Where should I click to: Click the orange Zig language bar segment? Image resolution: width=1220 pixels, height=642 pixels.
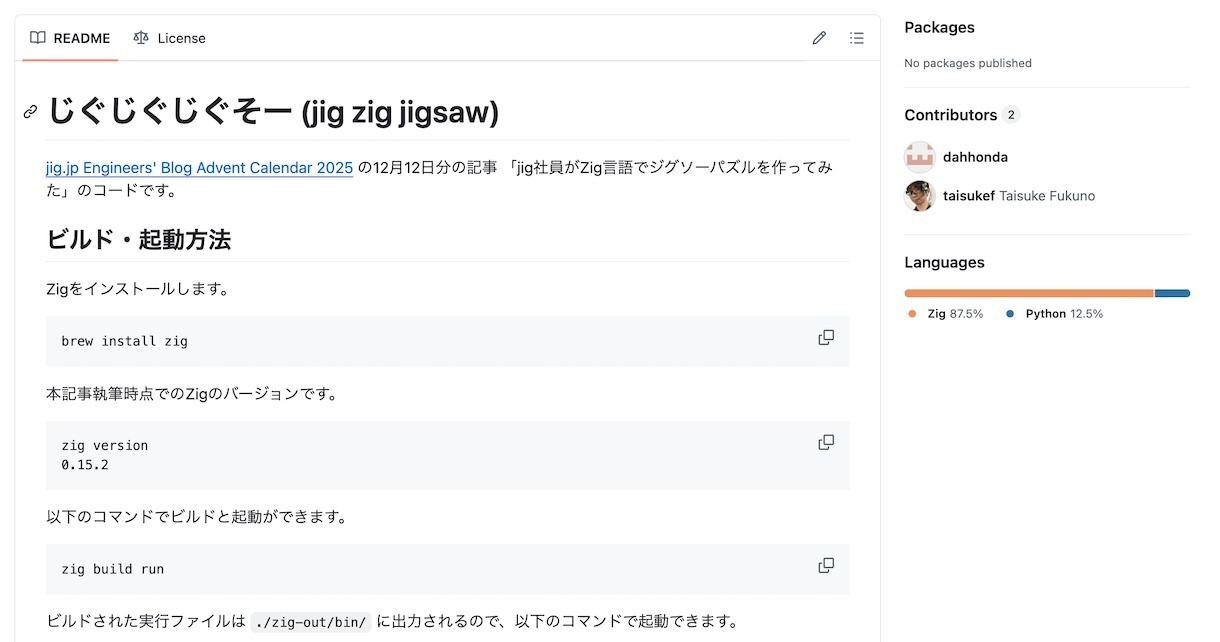1028,293
